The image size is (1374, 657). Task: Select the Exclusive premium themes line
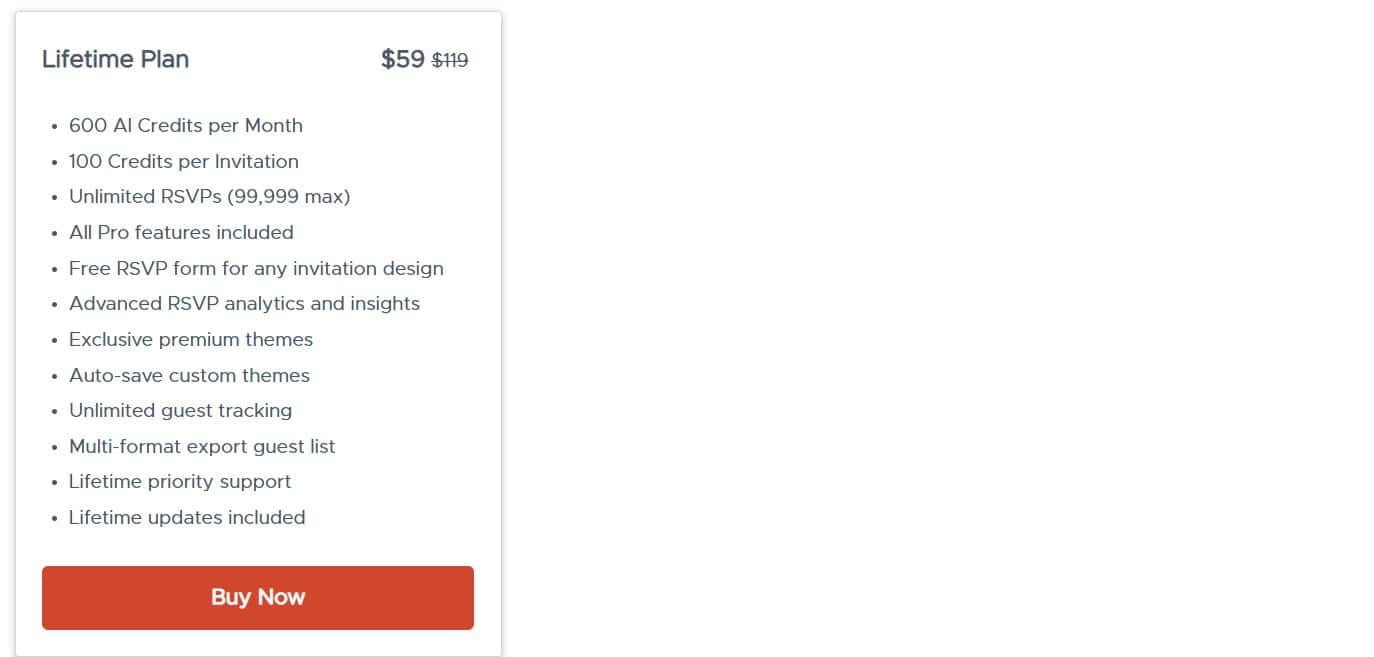(x=191, y=339)
